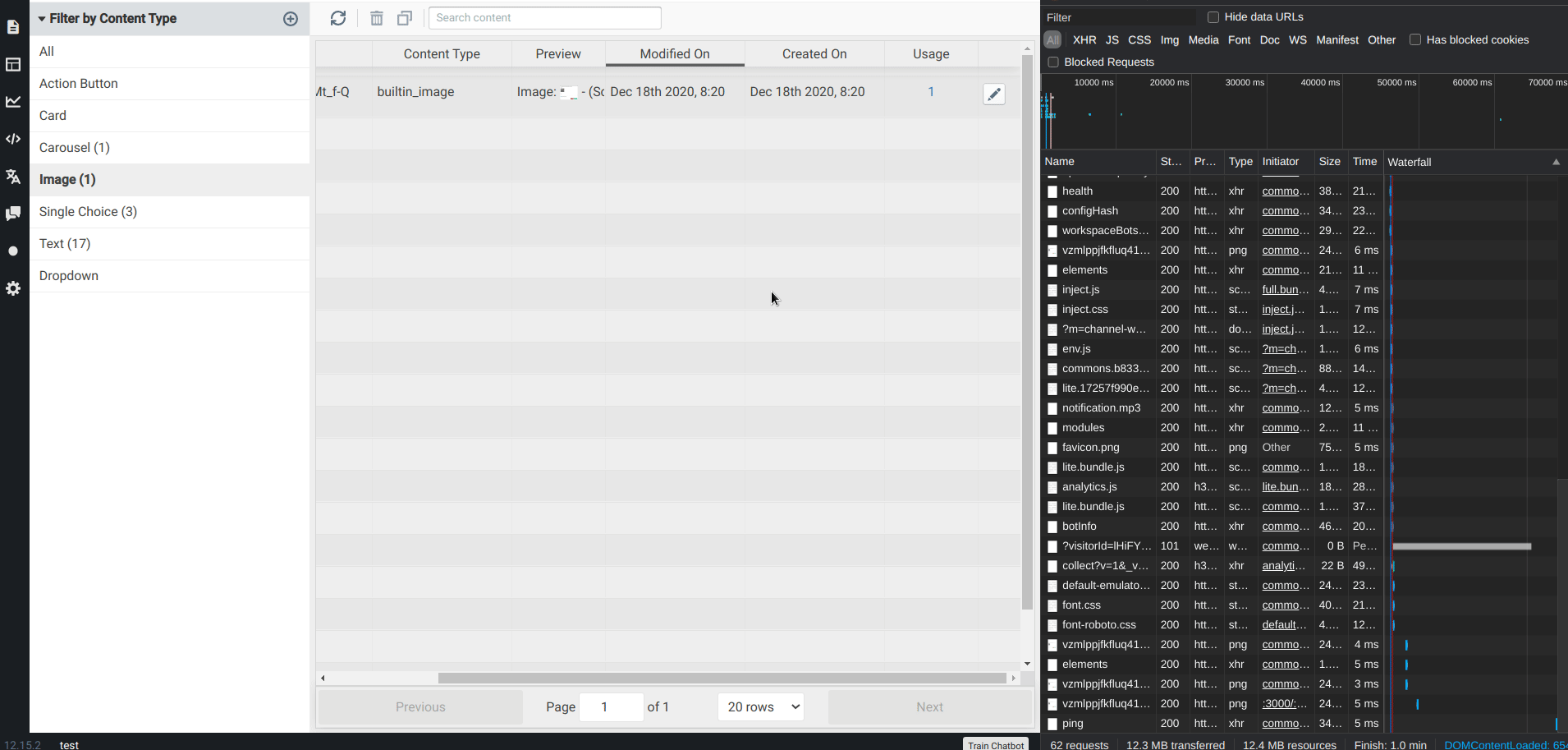Viewport: 1568px width, 750px height.
Task: Sort table by Modified On column
Action: coord(675,54)
